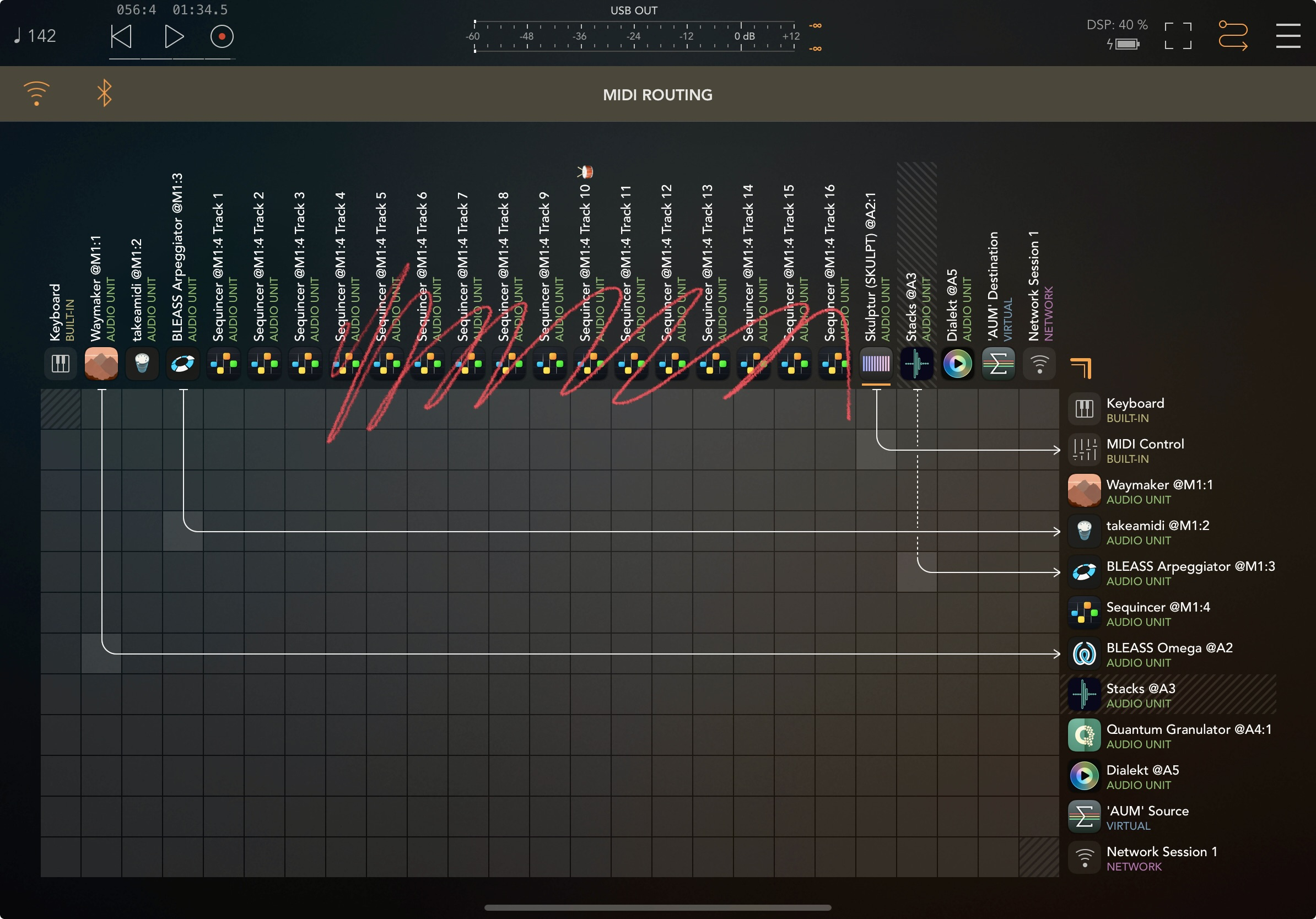This screenshot has height=919, width=1316.
Task: Start playback with the play button
Action: coord(174,37)
